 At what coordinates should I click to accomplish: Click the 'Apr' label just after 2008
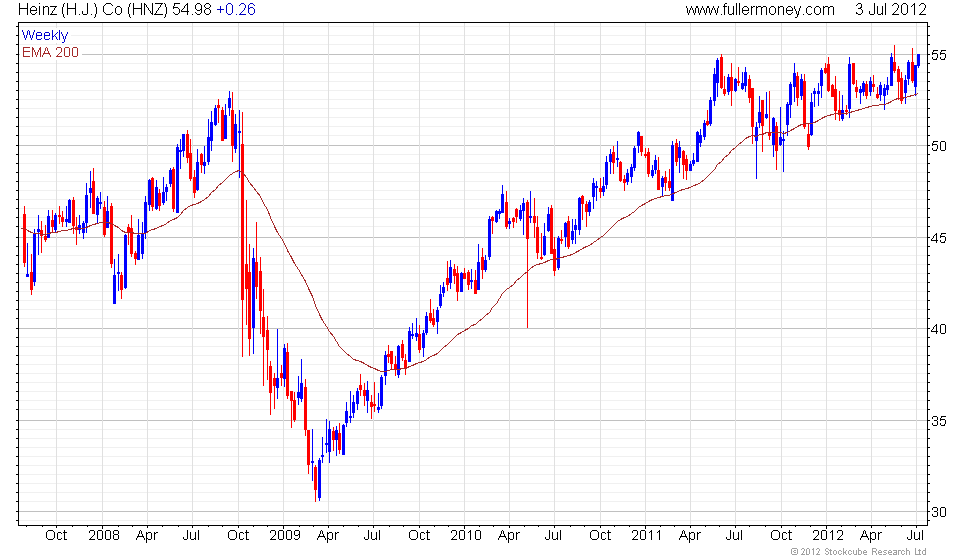click(147, 536)
